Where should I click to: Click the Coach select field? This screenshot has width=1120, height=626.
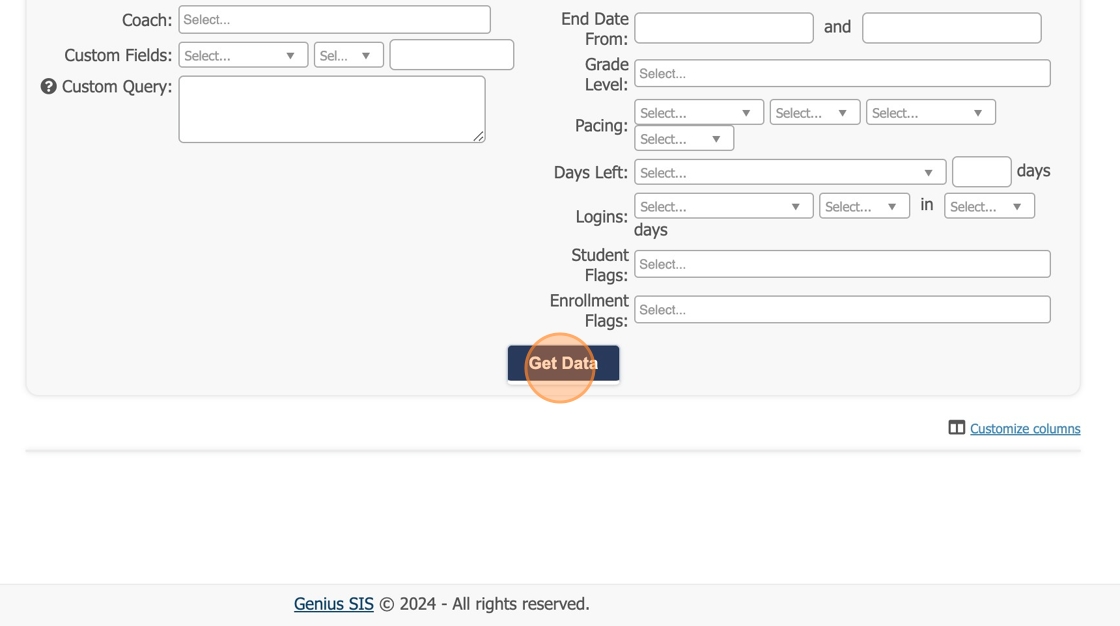click(334, 20)
